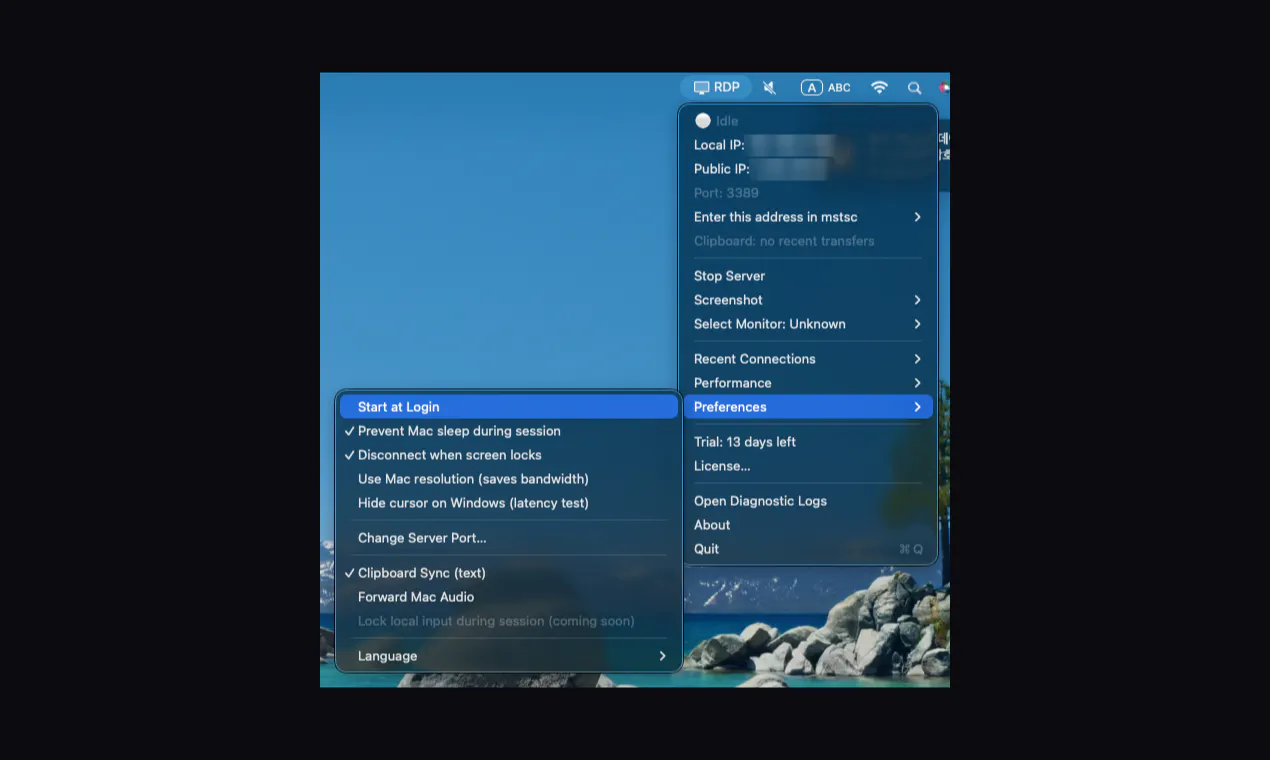Toggle Hide cursor on Windows option
This screenshot has width=1270, height=760.
pyautogui.click(x=509, y=503)
